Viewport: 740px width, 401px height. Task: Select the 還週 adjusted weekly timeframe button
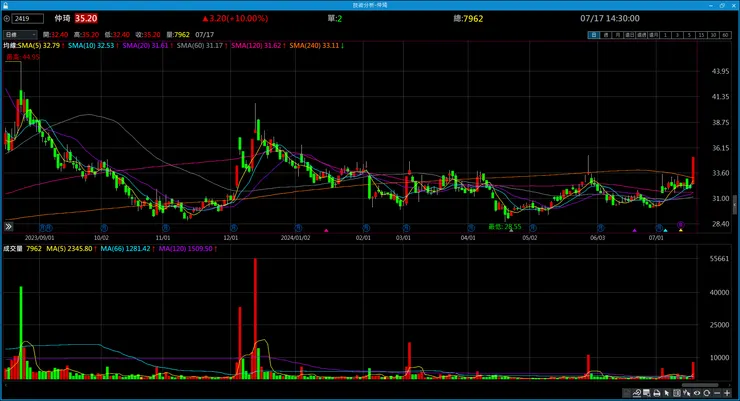click(x=641, y=35)
